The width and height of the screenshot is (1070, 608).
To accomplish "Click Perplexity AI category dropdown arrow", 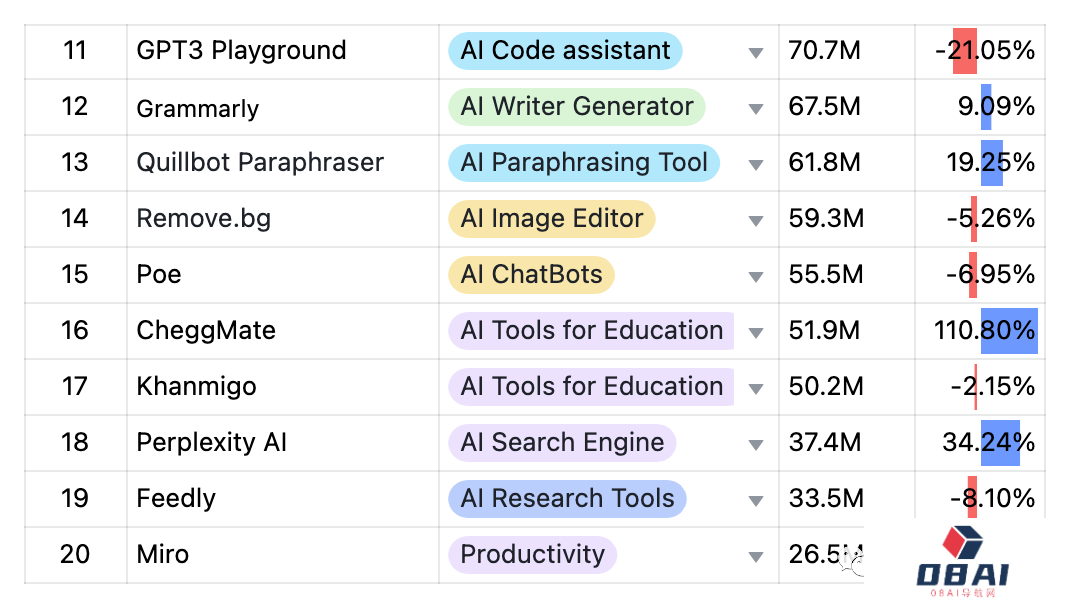I will pyautogui.click(x=756, y=445).
